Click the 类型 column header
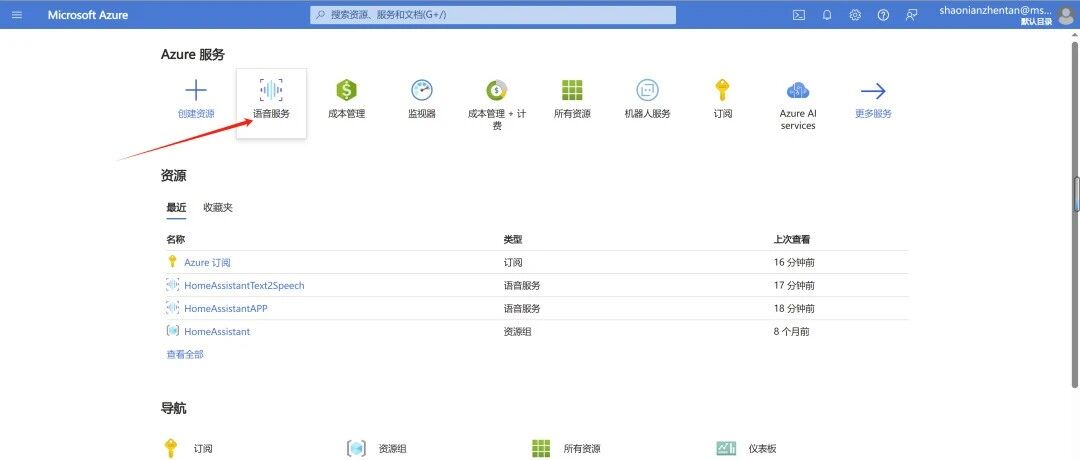Image resolution: width=1080 pixels, height=460 pixels. point(513,240)
